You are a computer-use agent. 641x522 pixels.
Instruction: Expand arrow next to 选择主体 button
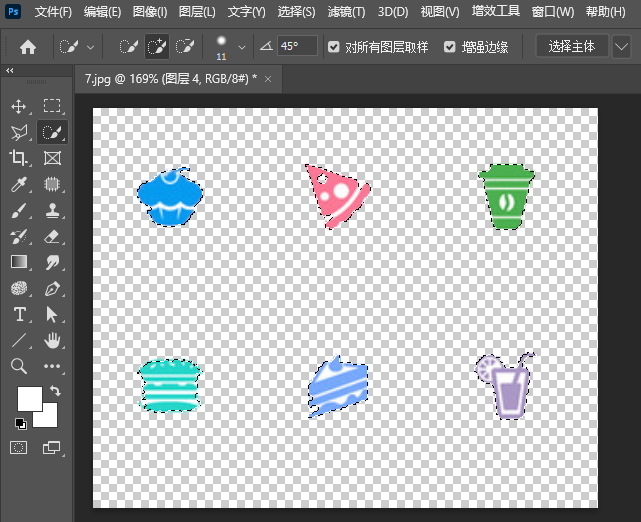coord(621,47)
